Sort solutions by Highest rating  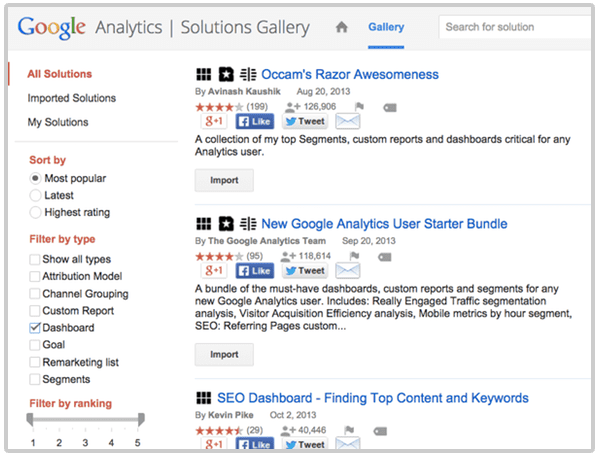[x=35, y=212]
